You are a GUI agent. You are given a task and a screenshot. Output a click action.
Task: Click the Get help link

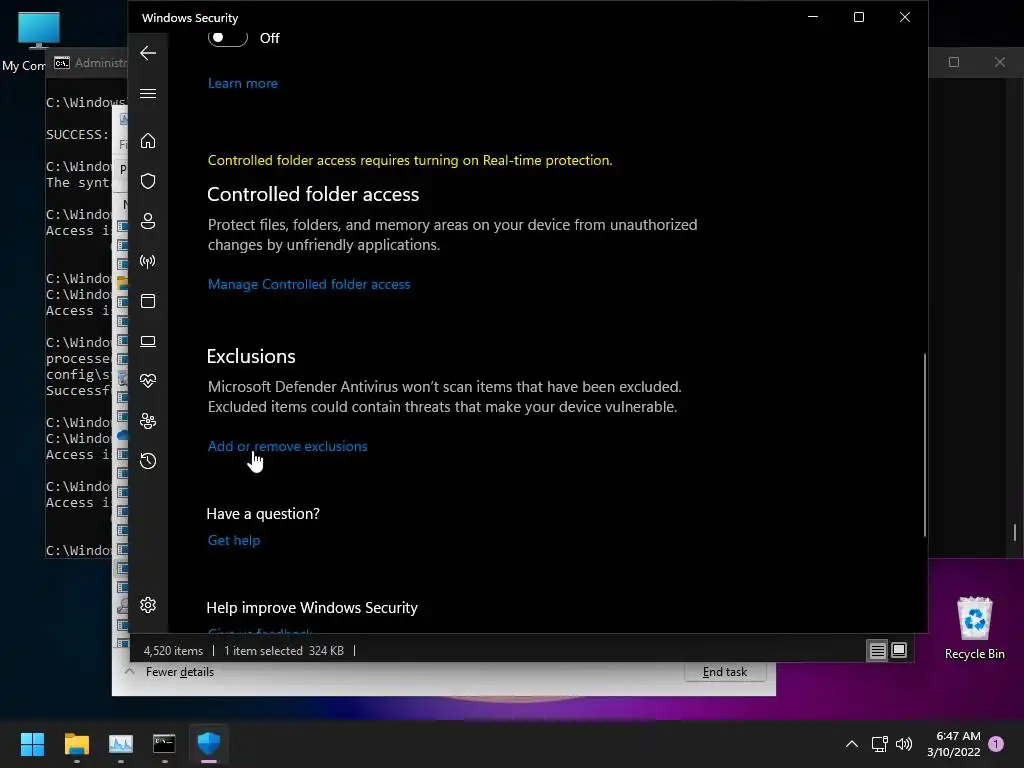234,540
